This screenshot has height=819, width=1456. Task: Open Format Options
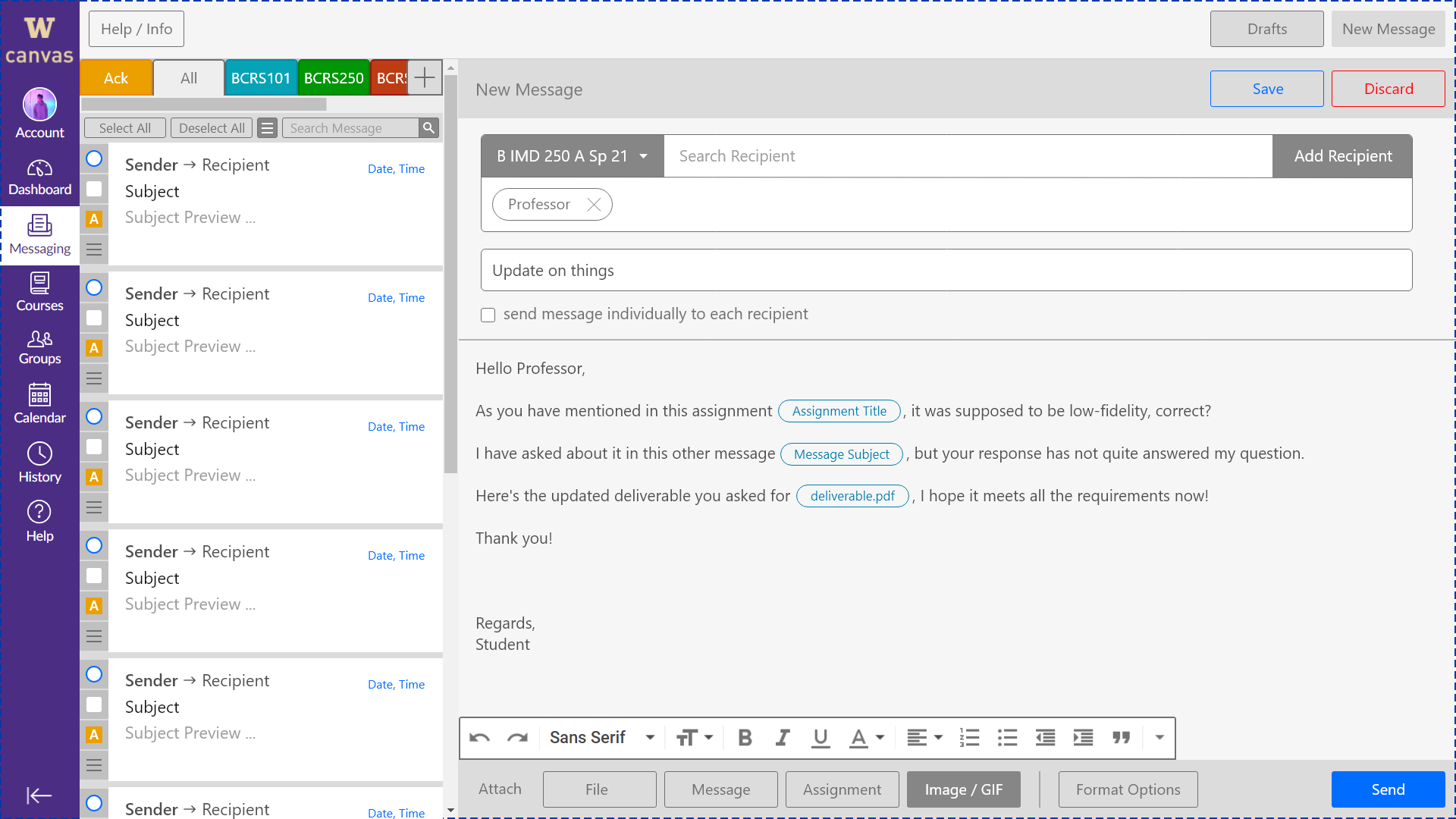click(x=1128, y=789)
